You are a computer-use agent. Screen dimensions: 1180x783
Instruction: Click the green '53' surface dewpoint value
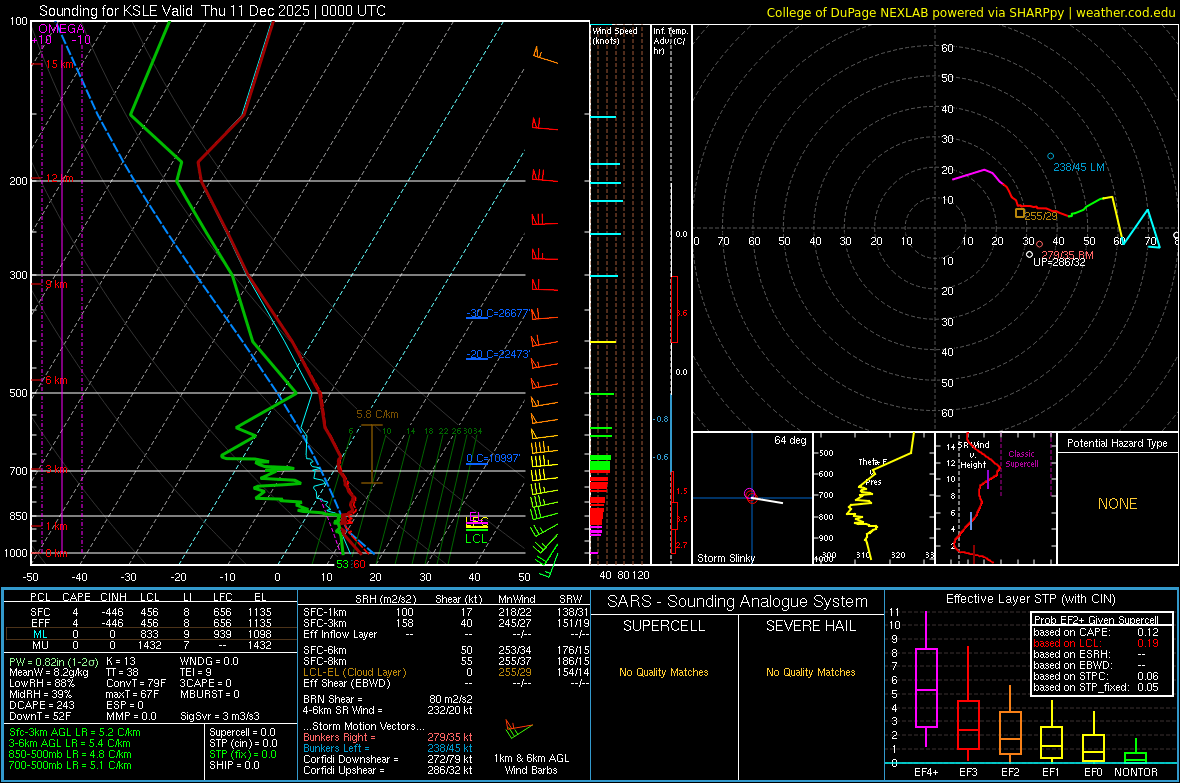pos(342,564)
